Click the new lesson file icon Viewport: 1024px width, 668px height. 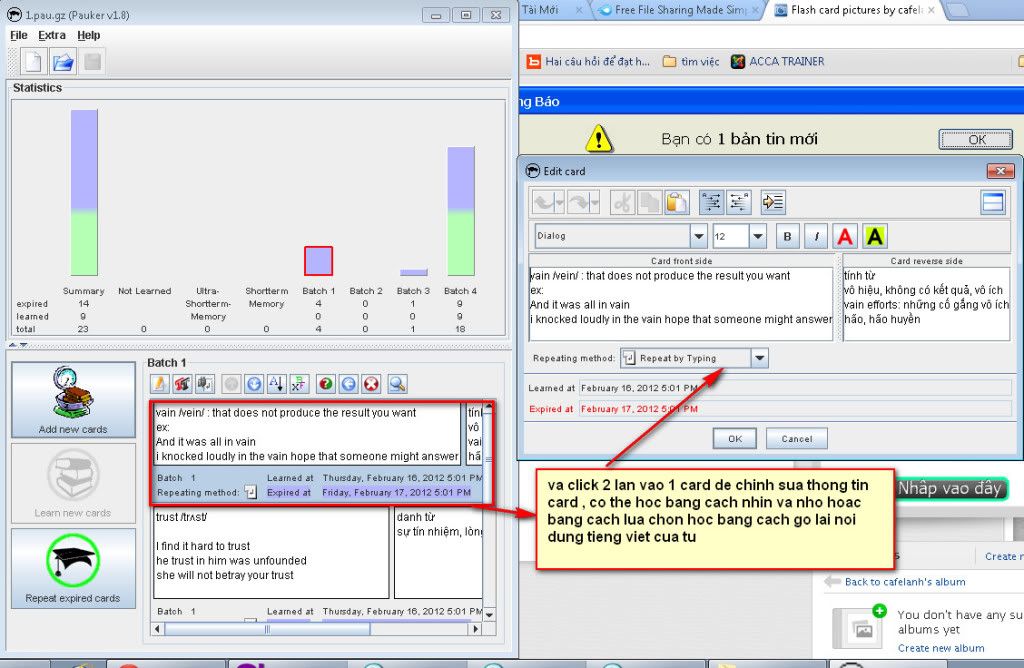[33, 61]
